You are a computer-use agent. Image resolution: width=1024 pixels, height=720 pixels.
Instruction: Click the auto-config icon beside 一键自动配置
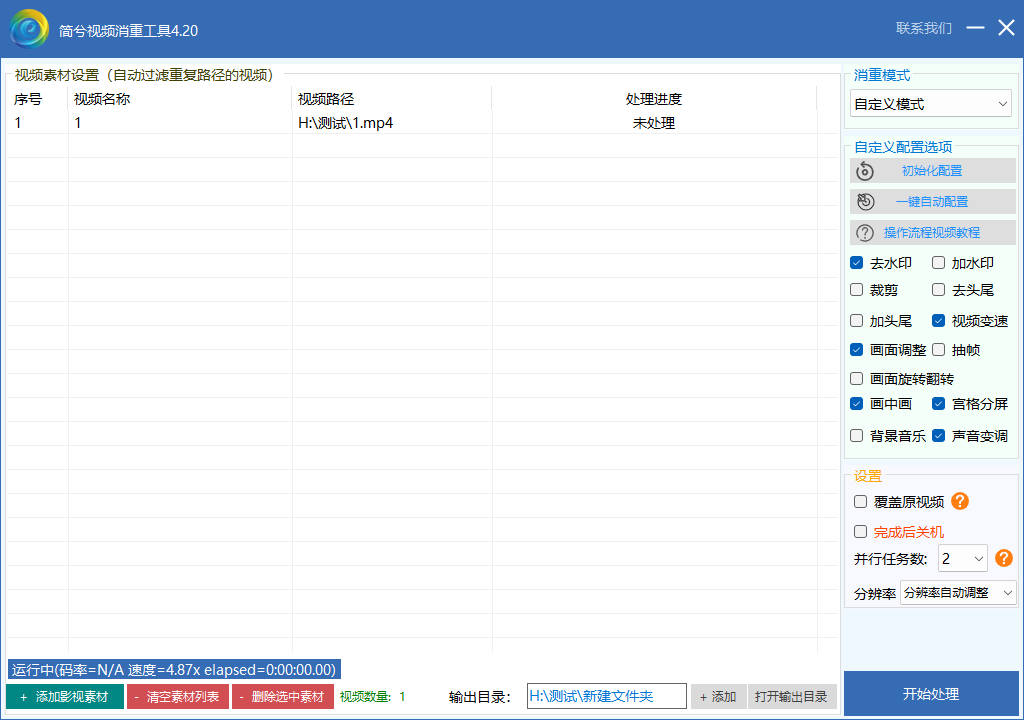coord(865,202)
